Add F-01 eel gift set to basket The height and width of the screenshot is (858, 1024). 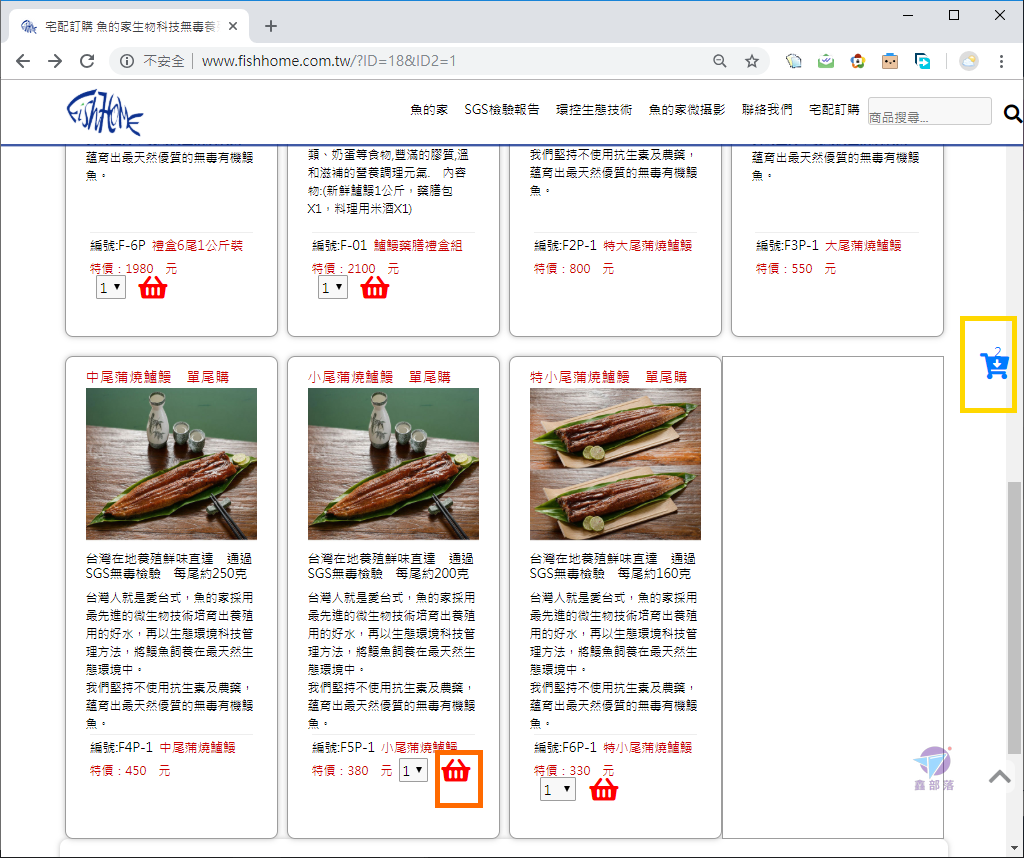point(375,287)
